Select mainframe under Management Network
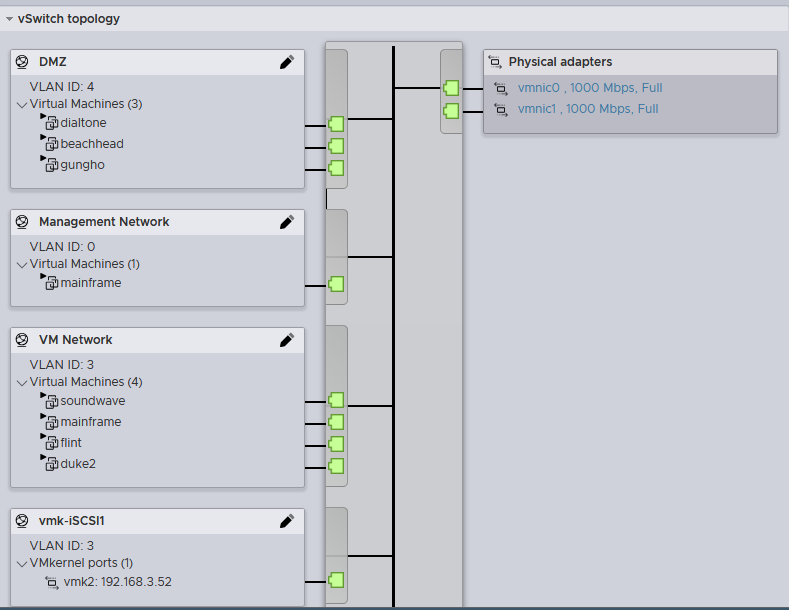Image resolution: width=789 pixels, height=610 pixels. pos(91,283)
